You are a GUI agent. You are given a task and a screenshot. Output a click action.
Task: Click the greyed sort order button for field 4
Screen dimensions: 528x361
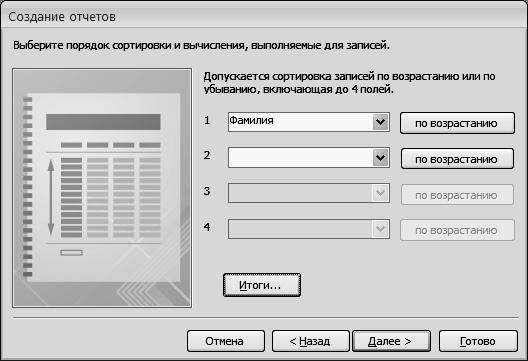tap(457, 230)
